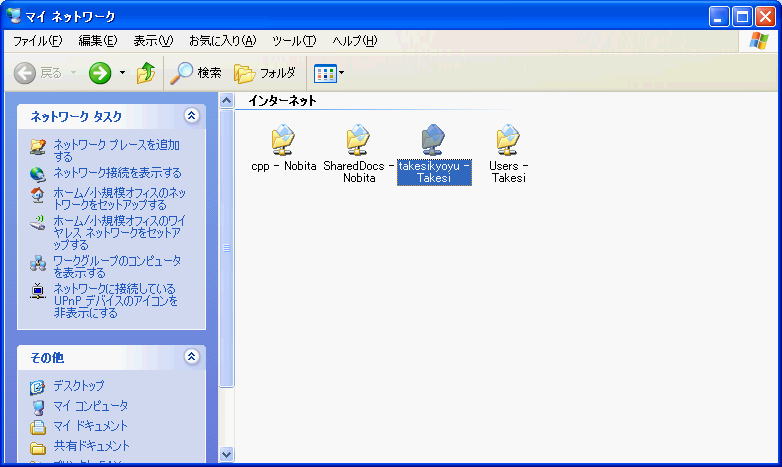Image resolution: width=782 pixels, height=467 pixels.
Task: Click the sidebar scrollbar up arrow
Action: [x=226, y=101]
